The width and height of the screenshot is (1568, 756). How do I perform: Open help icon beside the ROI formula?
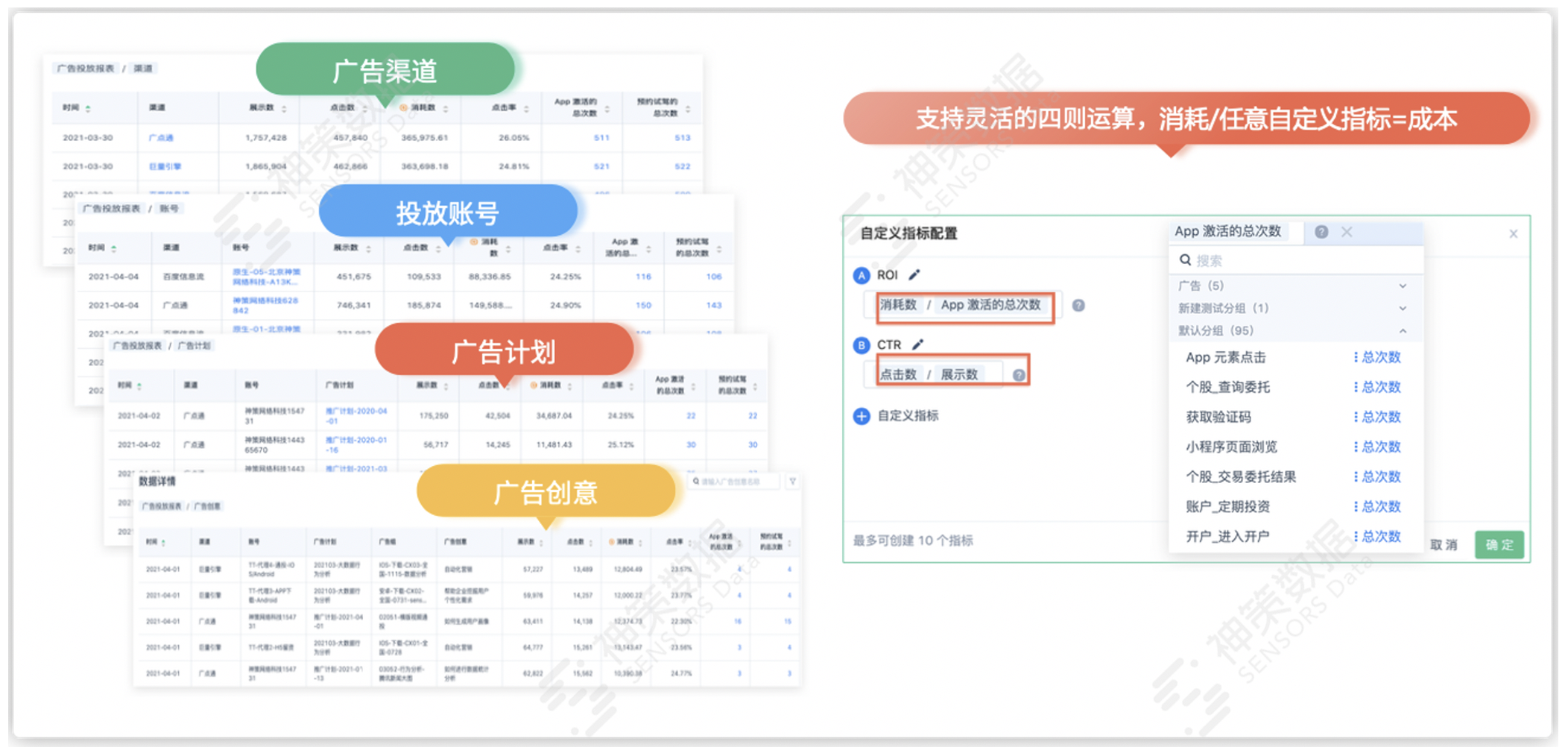pos(1078,305)
